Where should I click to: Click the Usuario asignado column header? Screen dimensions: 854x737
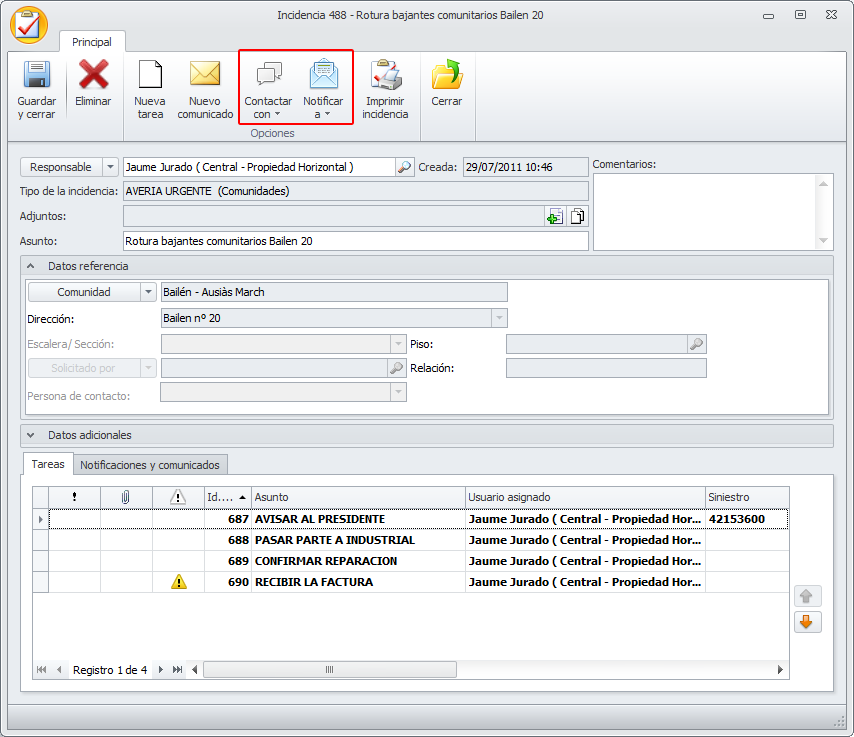(585, 497)
